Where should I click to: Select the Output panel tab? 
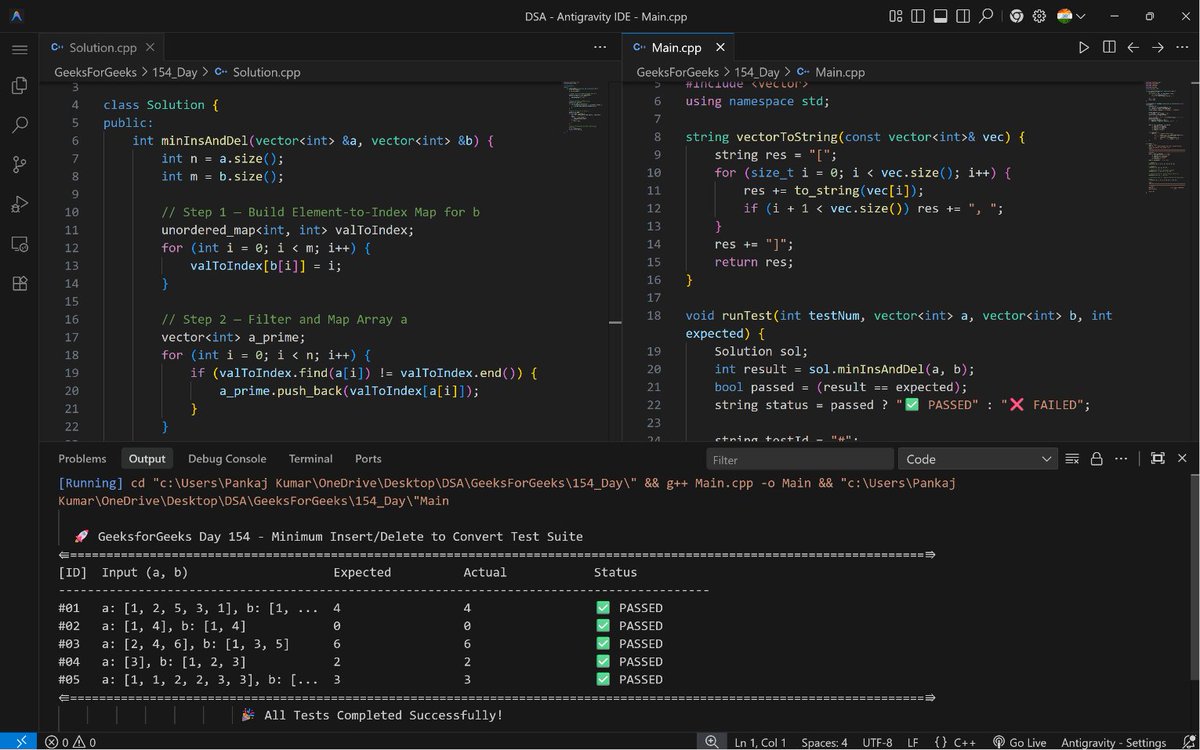147,459
